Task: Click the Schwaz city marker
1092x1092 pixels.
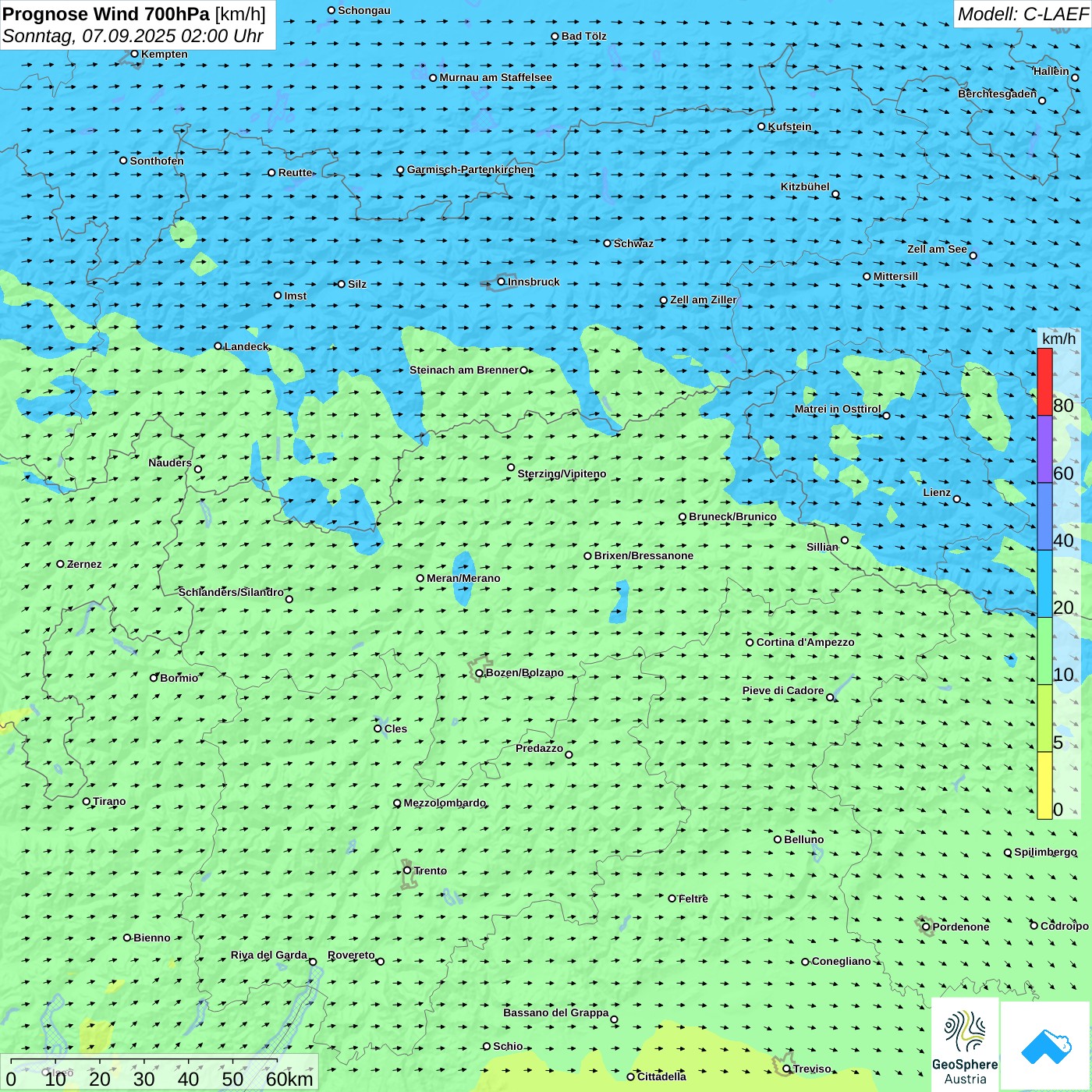Action: pos(608,243)
